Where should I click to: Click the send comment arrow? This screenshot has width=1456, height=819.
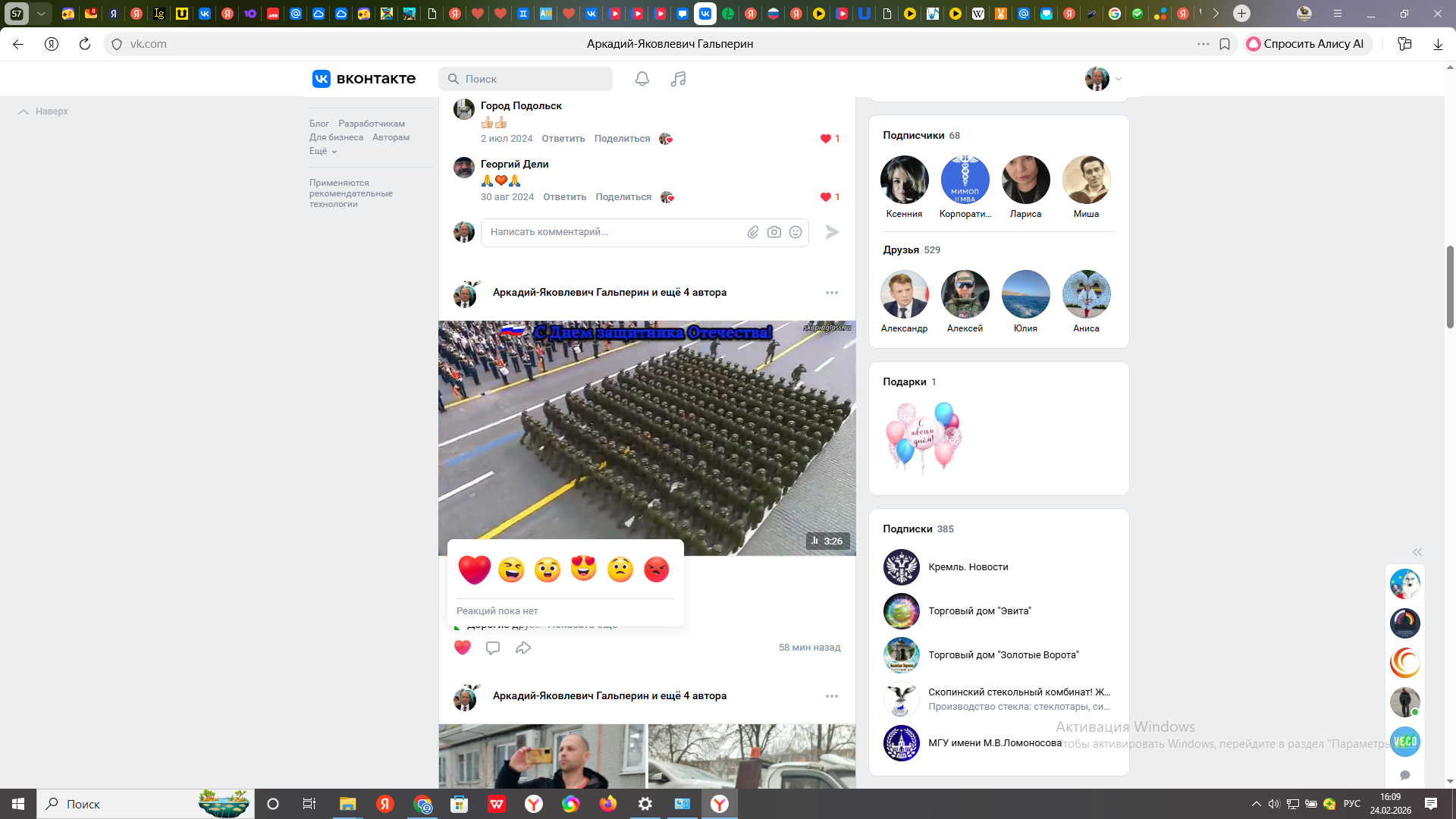pyautogui.click(x=832, y=232)
